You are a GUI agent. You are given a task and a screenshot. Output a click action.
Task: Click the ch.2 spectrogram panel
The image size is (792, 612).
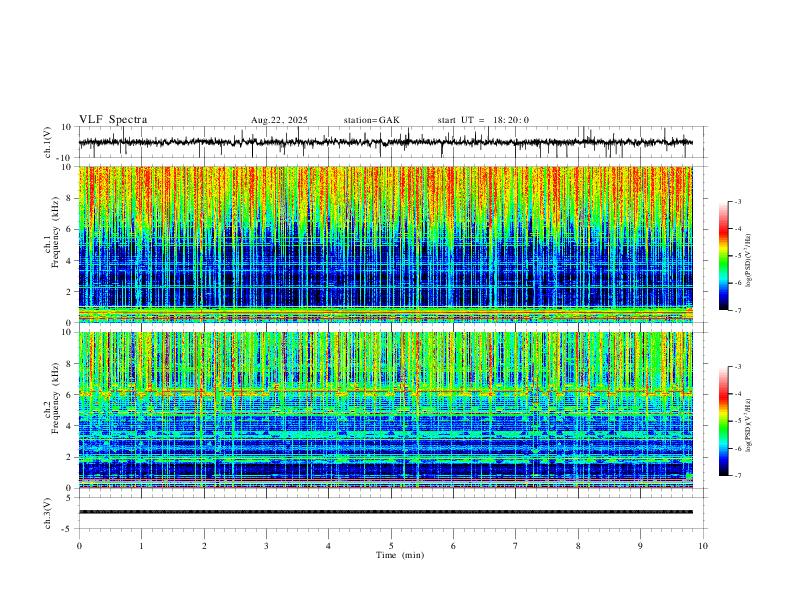click(x=385, y=410)
